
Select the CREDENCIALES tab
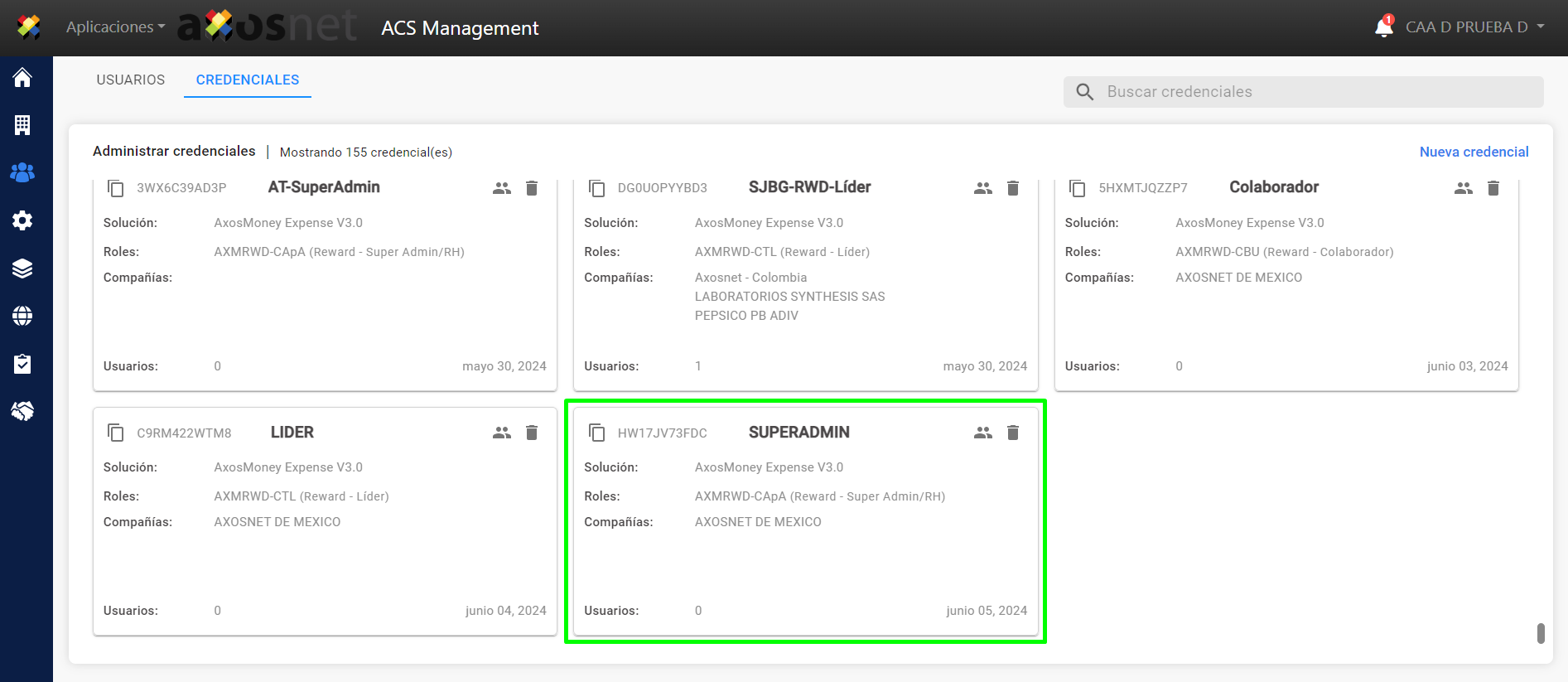pos(248,80)
